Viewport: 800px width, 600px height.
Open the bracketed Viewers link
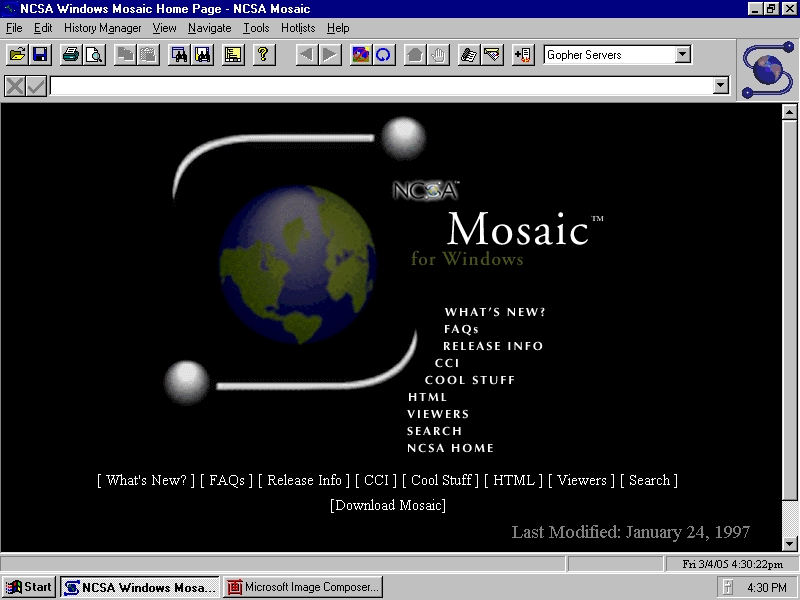(x=582, y=480)
